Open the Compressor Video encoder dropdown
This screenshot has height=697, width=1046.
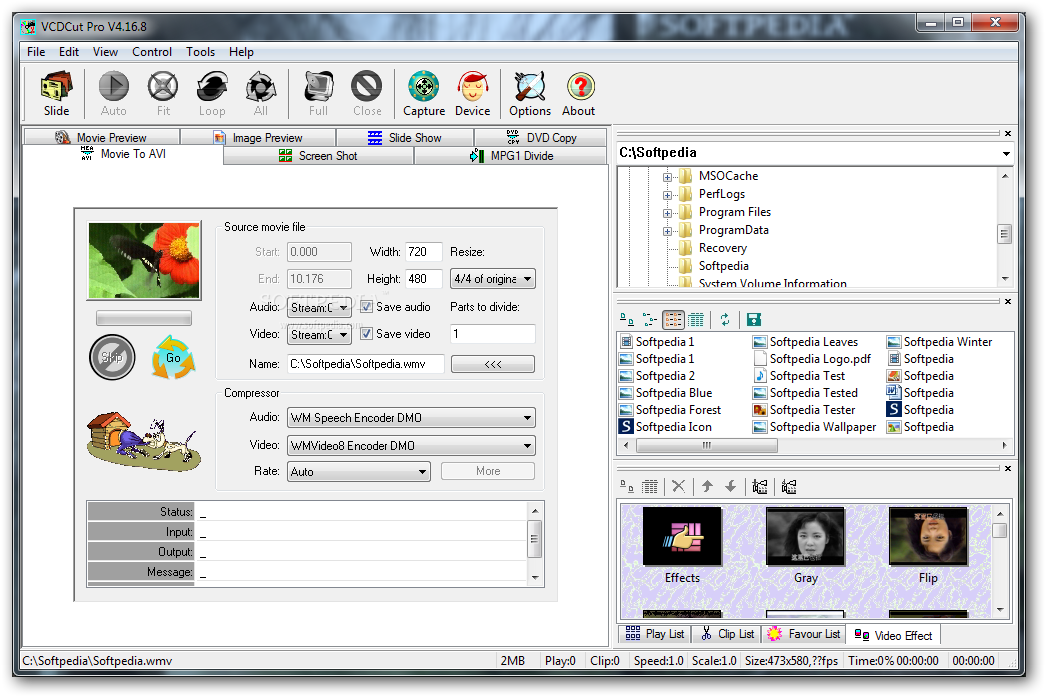point(412,446)
